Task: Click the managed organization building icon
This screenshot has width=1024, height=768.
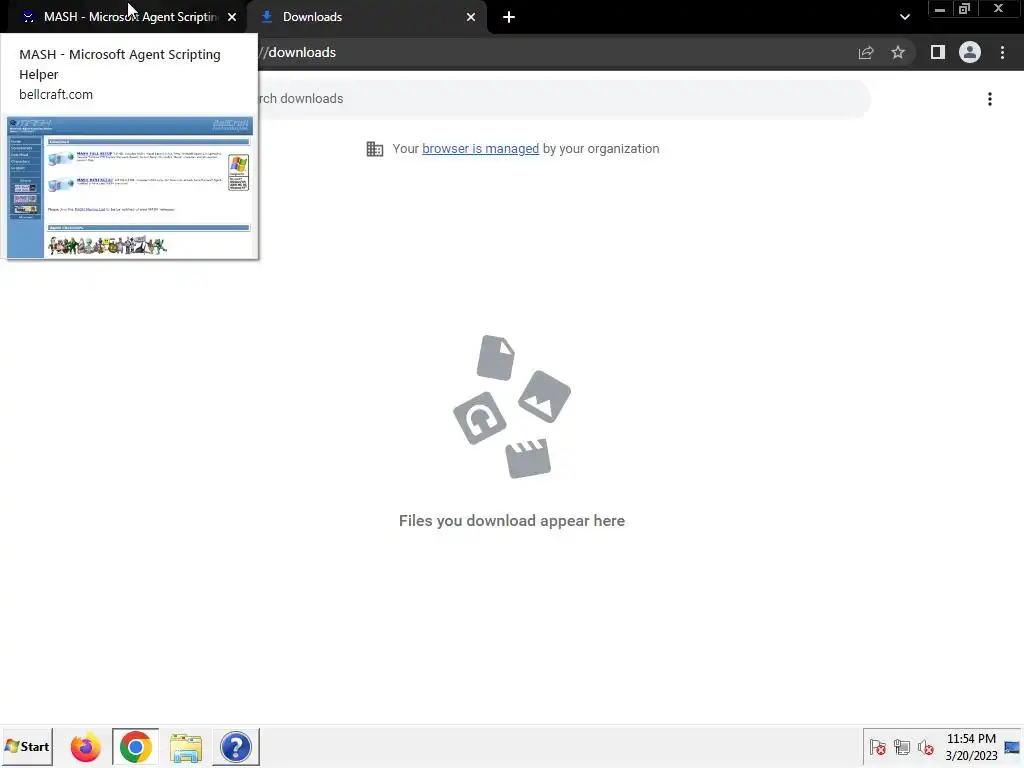Action: point(375,149)
